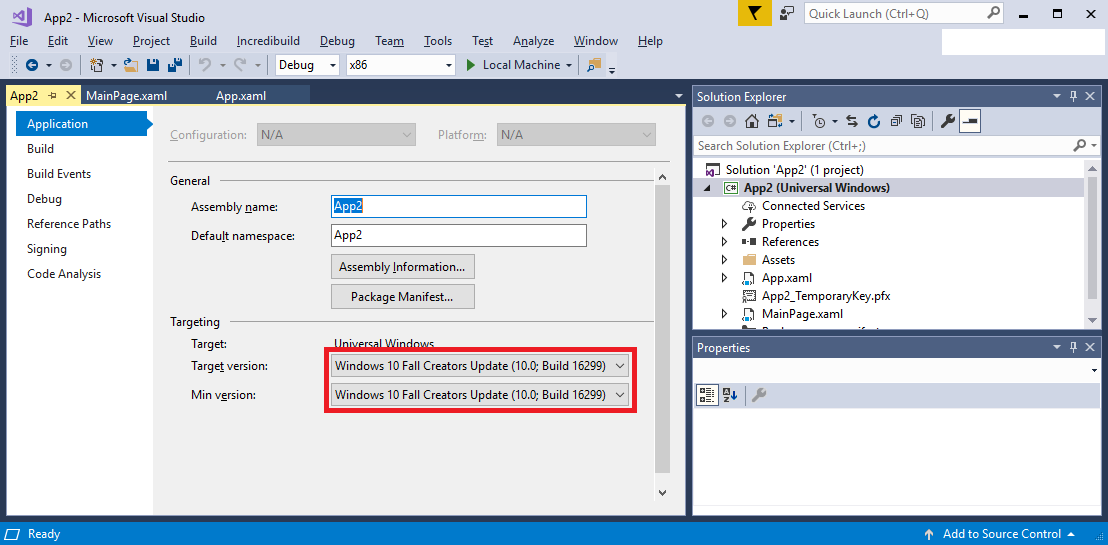The width and height of the screenshot is (1108, 545).
Task: Click the Save All double-floppy icon
Action: coord(175,65)
